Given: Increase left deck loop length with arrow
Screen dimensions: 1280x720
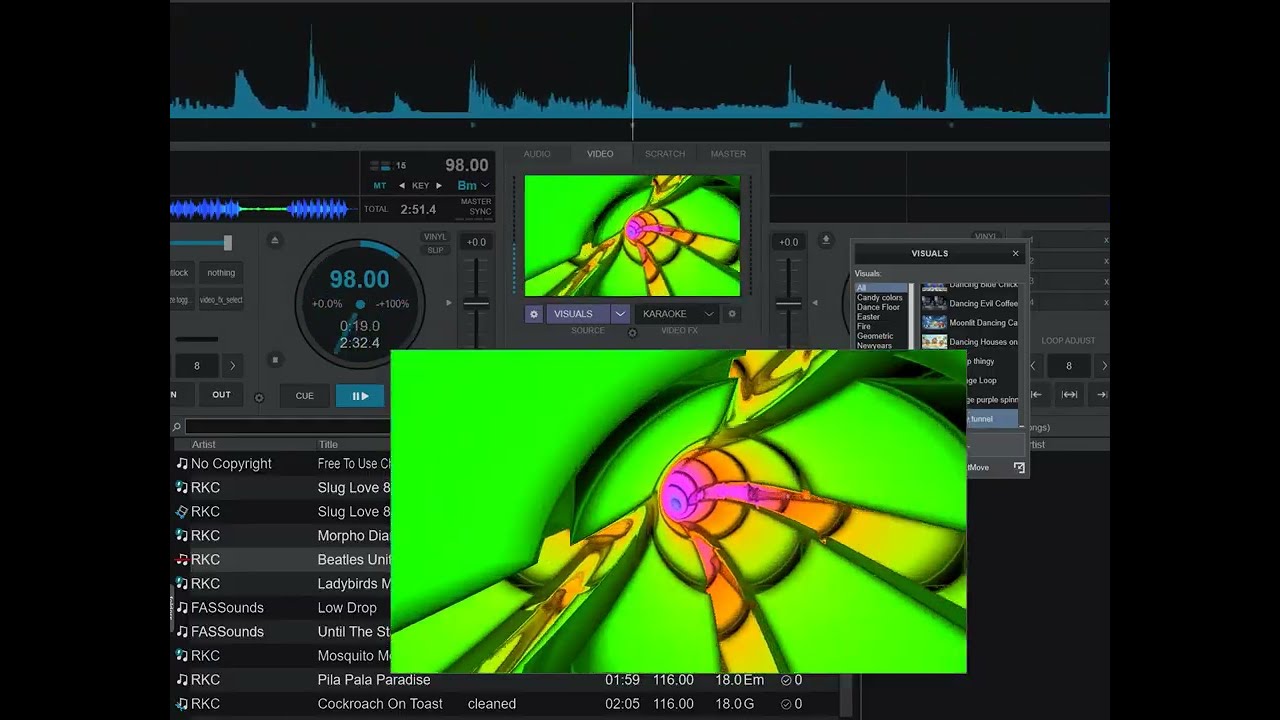Looking at the screenshot, I should [233, 366].
